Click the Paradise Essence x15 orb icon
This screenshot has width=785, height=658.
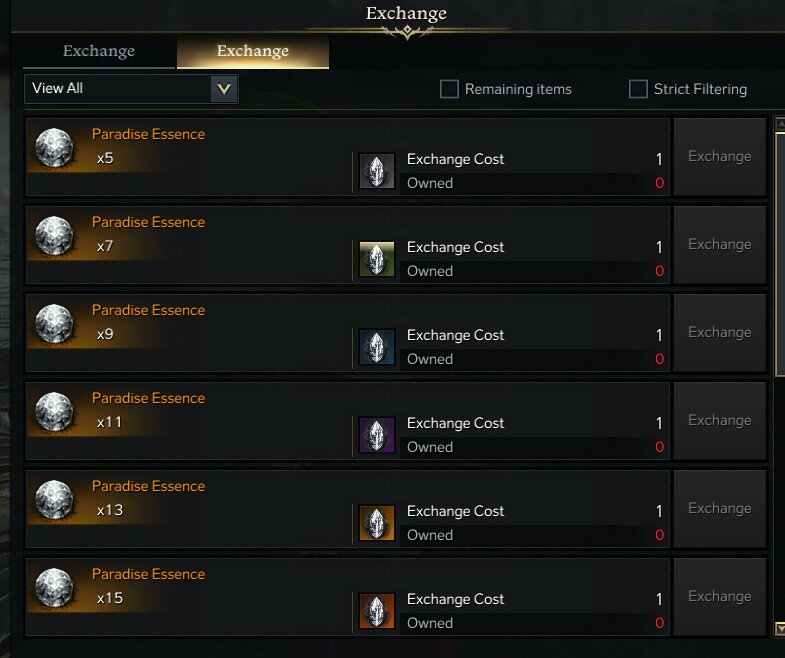pos(54,588)
